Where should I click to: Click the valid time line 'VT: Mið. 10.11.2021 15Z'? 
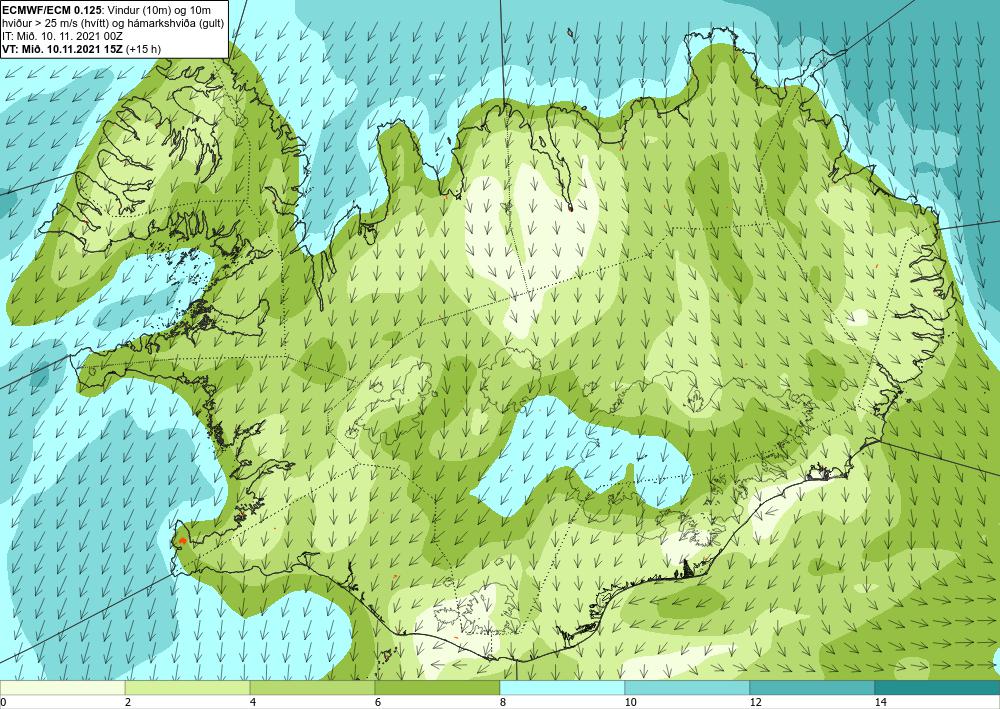pos(62,50)
